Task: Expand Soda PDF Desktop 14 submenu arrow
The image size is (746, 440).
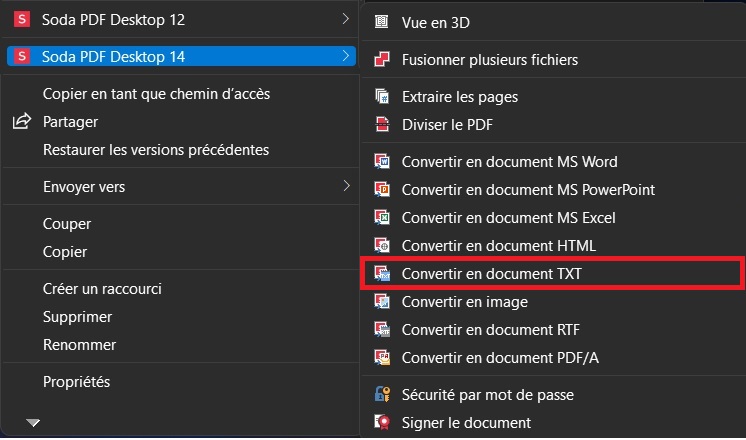Action: point(346,56)
